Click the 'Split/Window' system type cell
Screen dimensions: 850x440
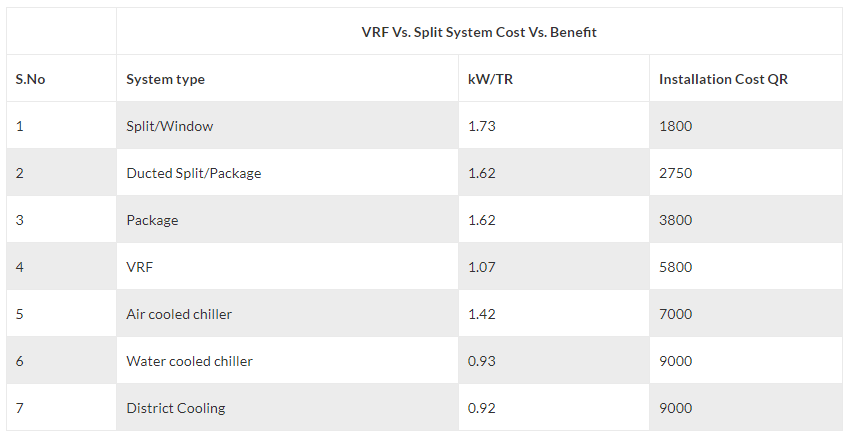point(169,126)
